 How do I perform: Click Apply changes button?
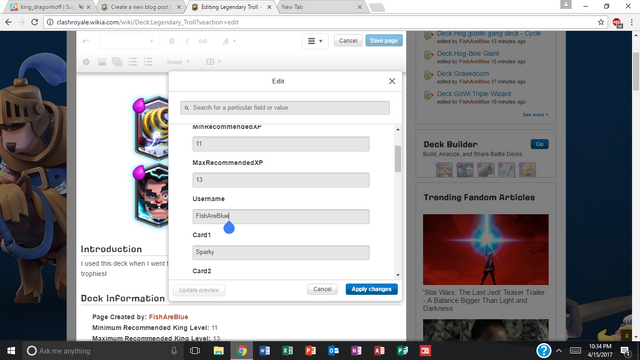(371, 289)
